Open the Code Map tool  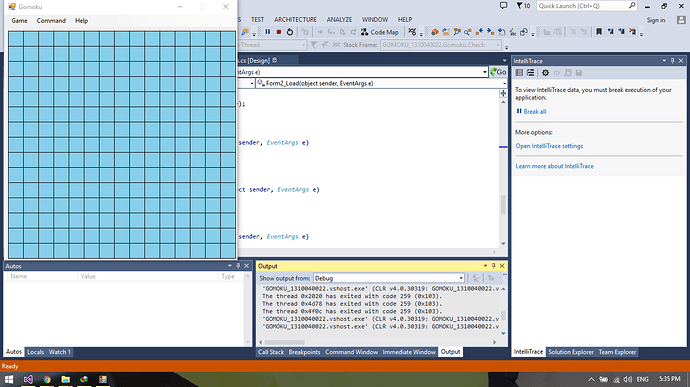click(x=380, y=32)
